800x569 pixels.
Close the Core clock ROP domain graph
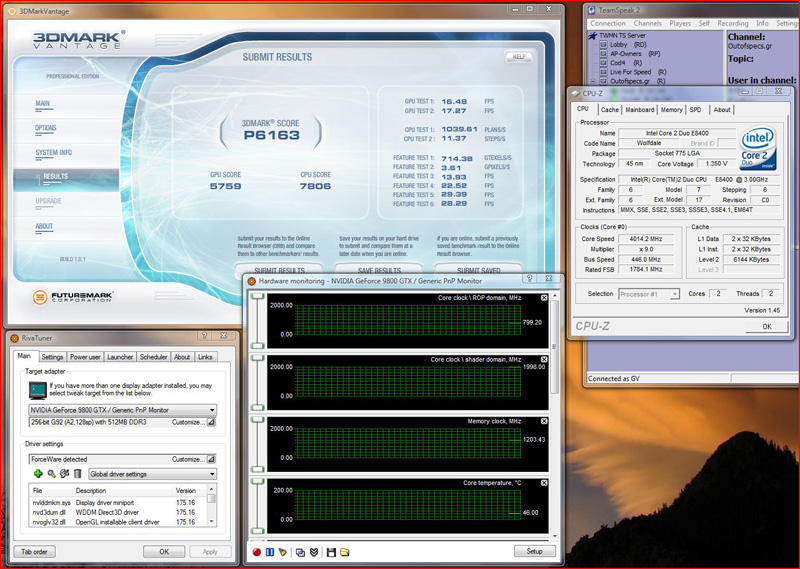pos(544,298)
